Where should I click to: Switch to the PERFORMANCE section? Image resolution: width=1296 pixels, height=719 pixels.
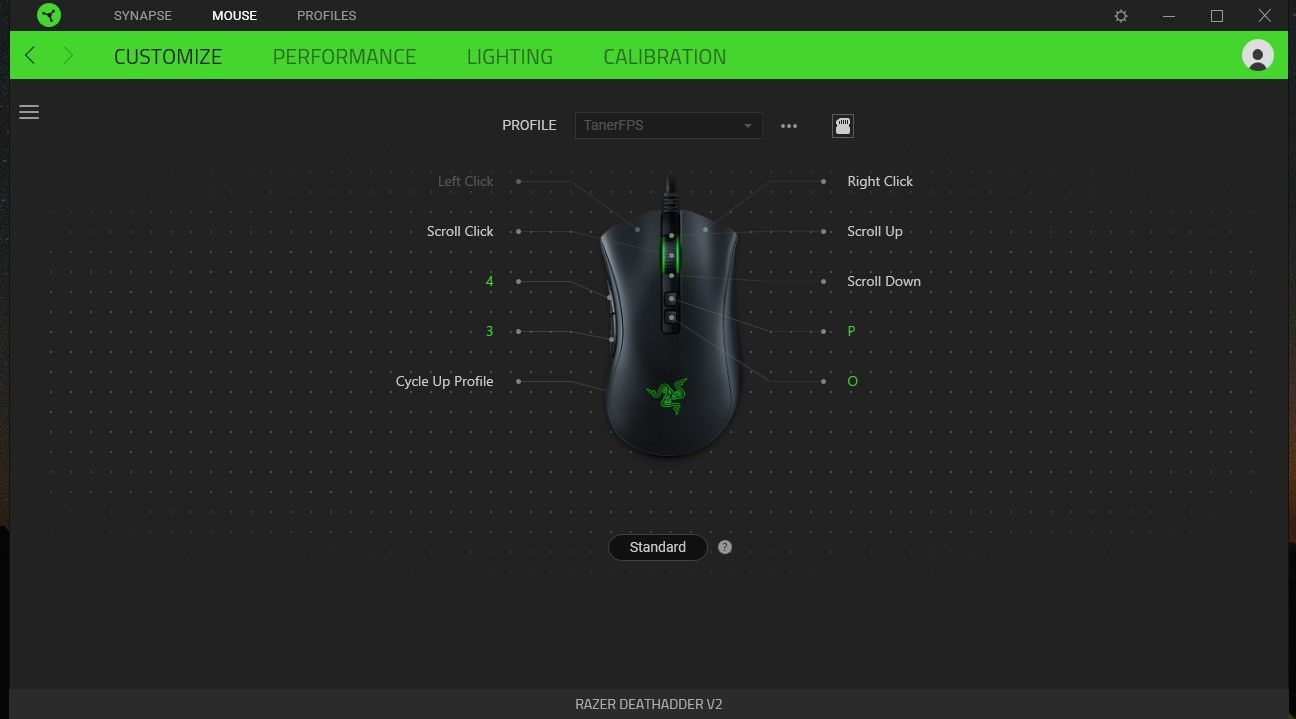[344, 57]
